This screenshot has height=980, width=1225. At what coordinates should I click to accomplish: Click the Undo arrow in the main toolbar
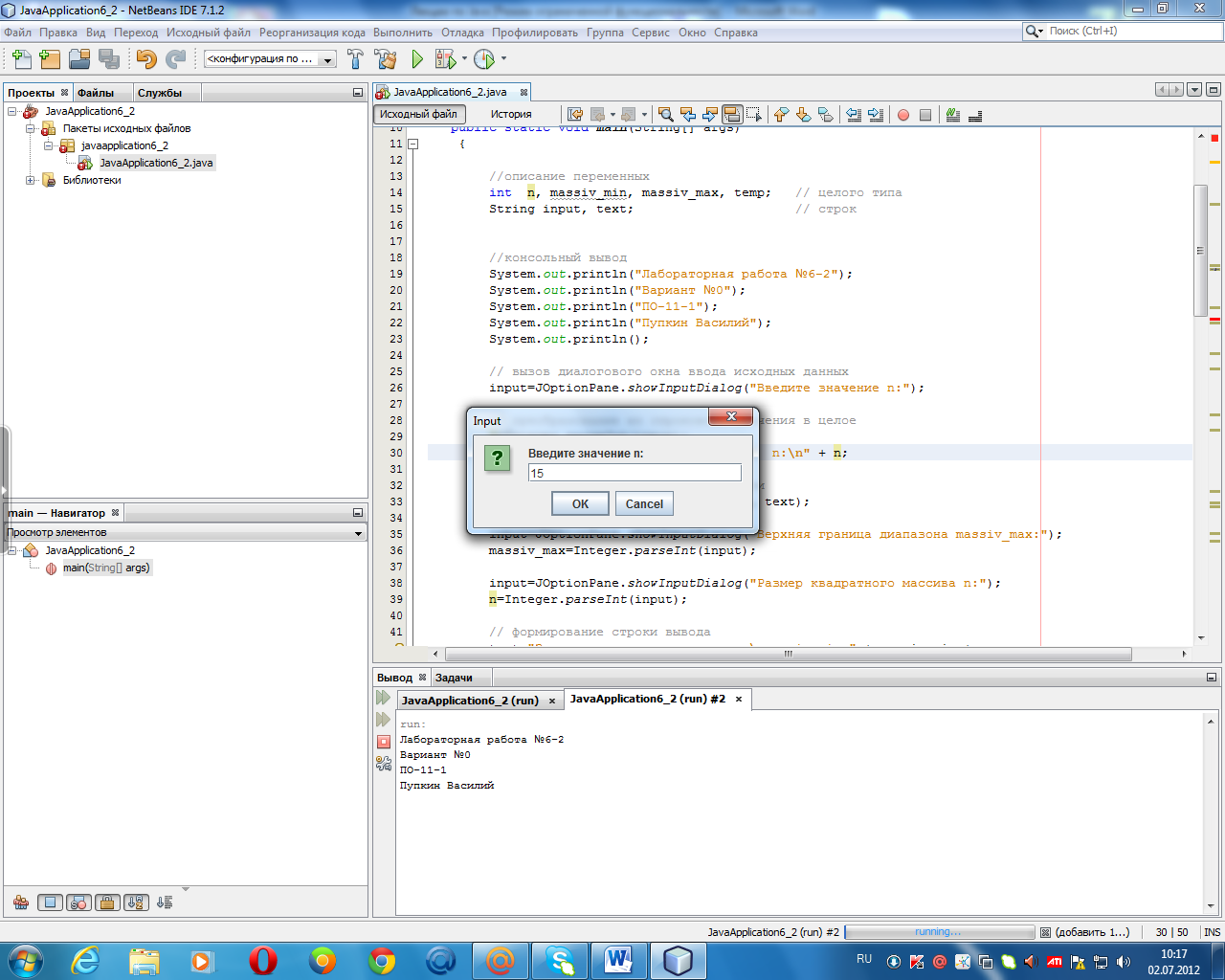coord(145,59)
